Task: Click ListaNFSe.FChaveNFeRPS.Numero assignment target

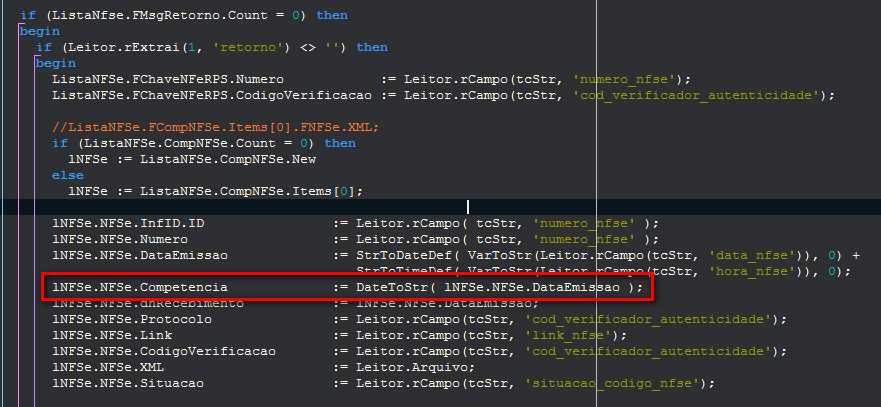Action: tap(168, 79)
